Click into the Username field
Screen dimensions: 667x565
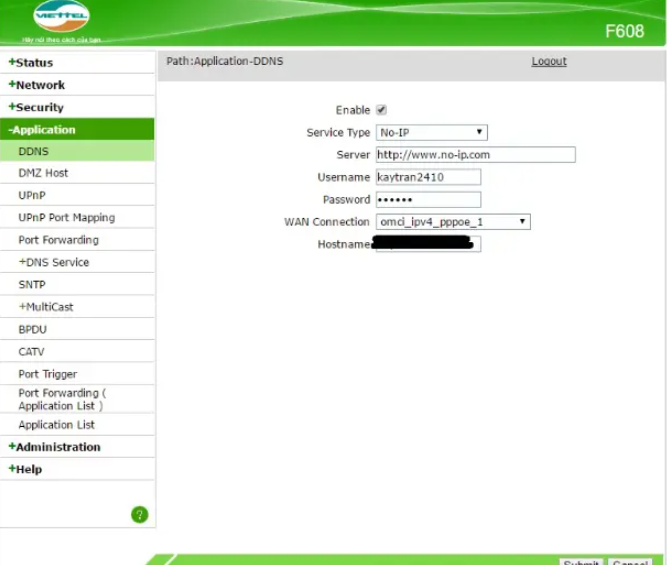pos(428,177)
